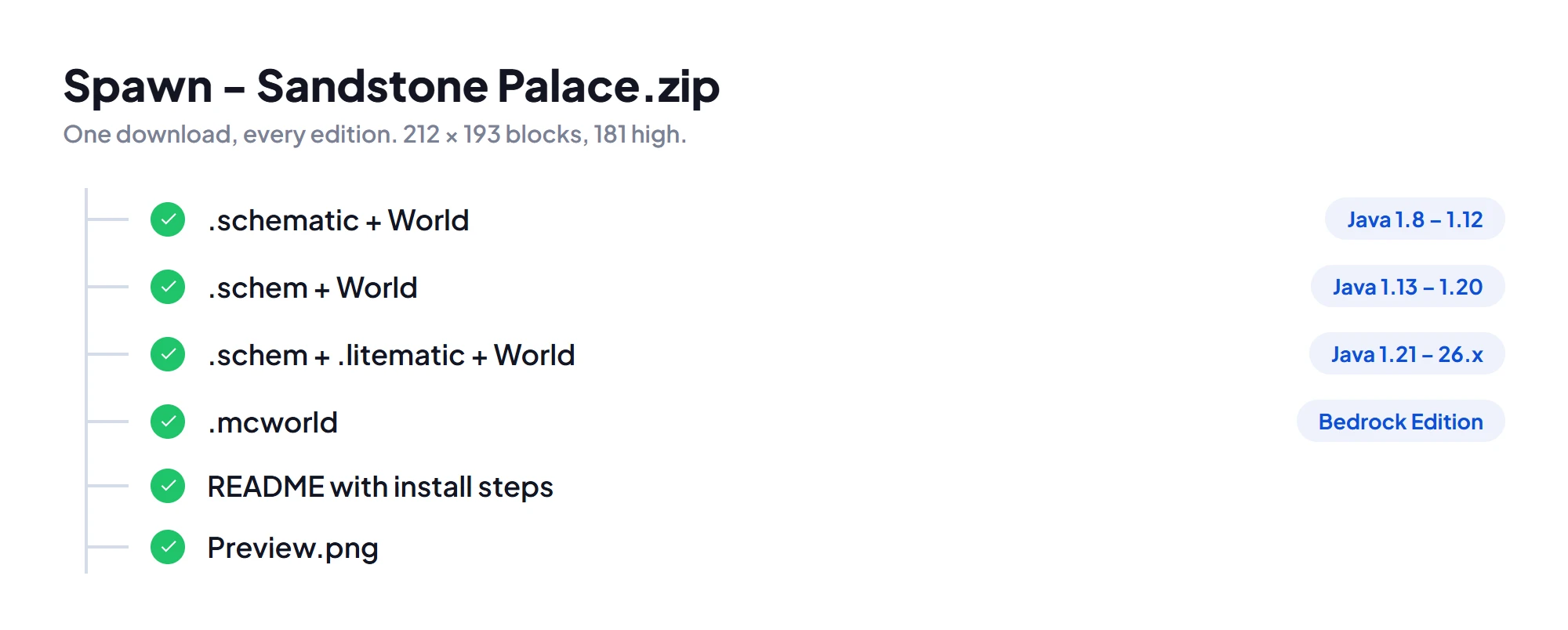Image resolution: width=1568 pixels, height=630 pixels.
Task: Click the green checkmark beside .schematic + World
Action: [168, 219]
